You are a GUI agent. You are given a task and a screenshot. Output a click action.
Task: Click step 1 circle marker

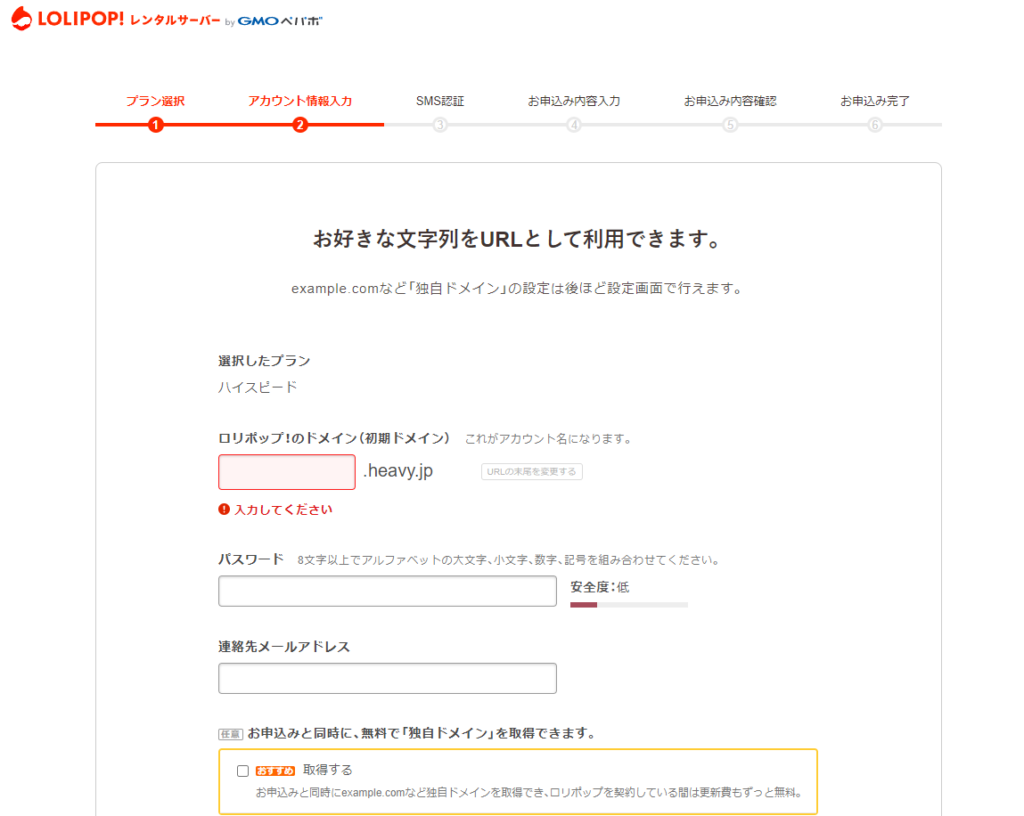(155, 125)
